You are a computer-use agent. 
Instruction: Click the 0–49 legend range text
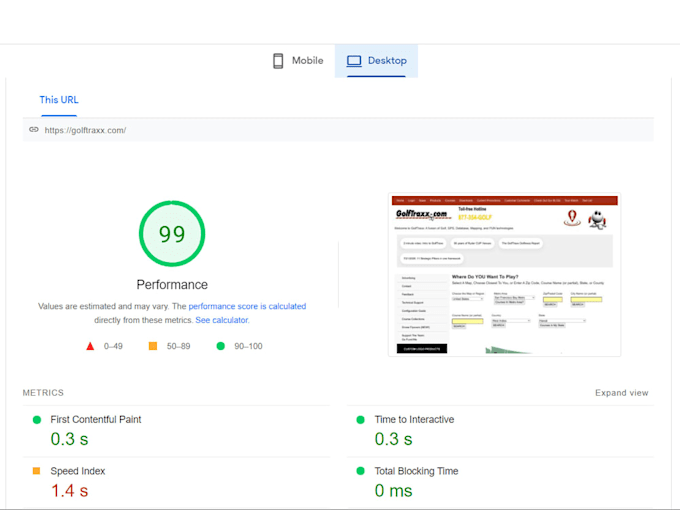(x=113, y=346)
